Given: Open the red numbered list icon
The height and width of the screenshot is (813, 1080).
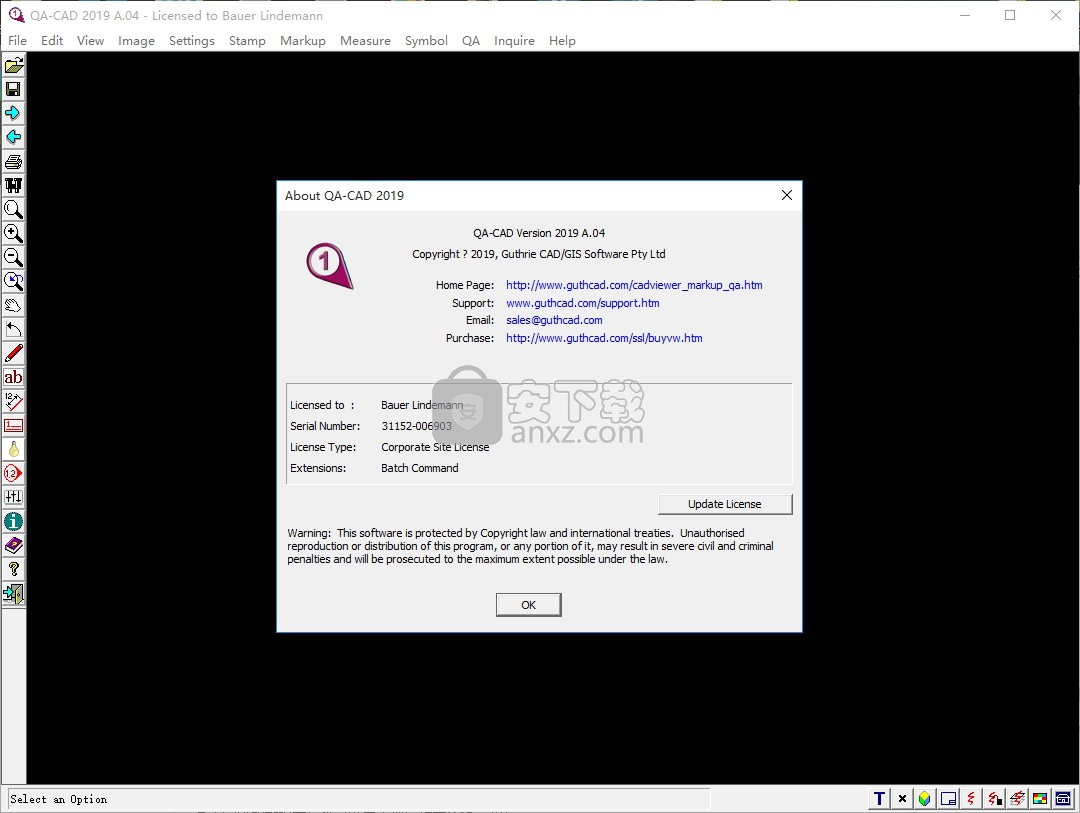Looking at the screenshot, I should 14,426.
